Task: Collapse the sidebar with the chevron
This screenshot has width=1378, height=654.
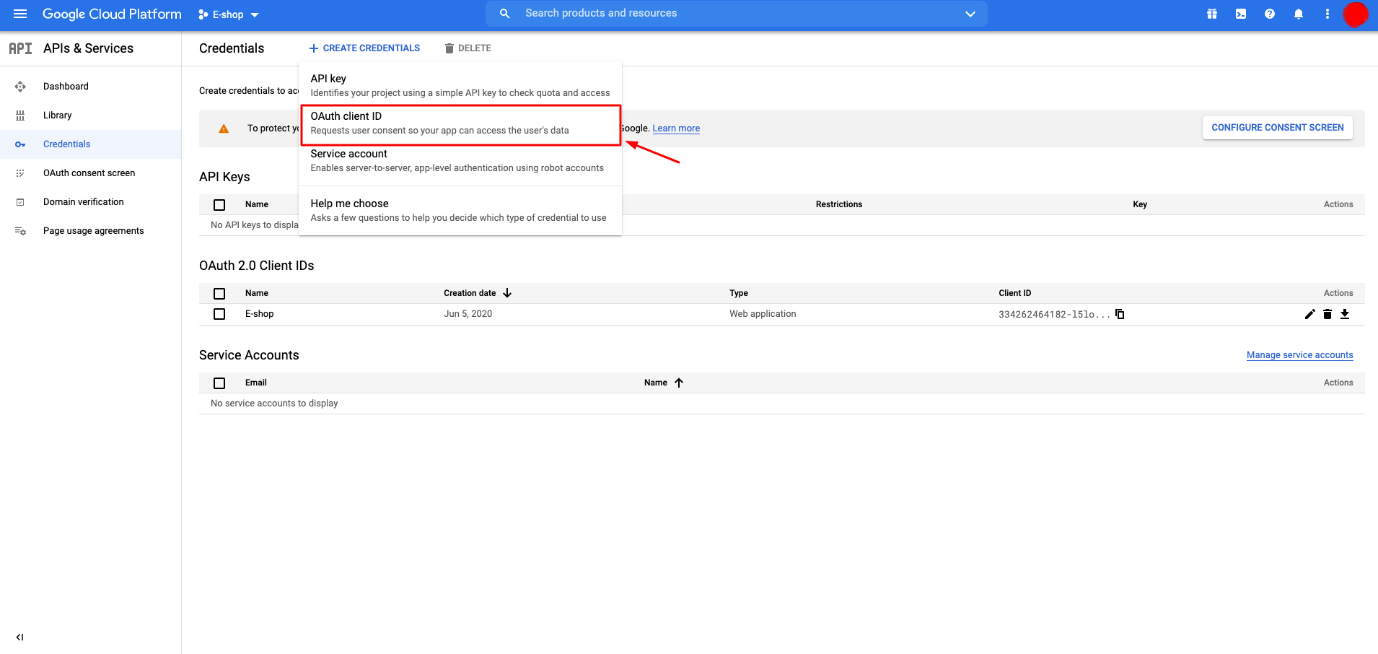Action: click(x=20, y=637)
